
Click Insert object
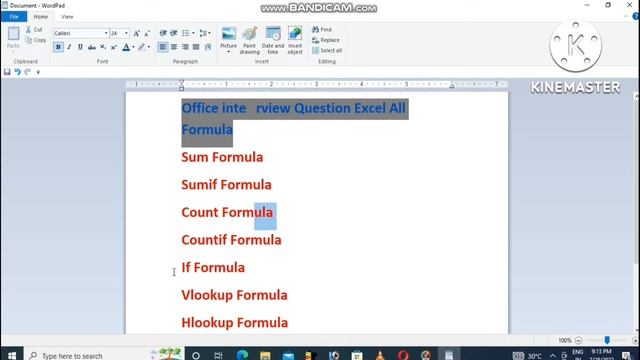tap(295, 40)
